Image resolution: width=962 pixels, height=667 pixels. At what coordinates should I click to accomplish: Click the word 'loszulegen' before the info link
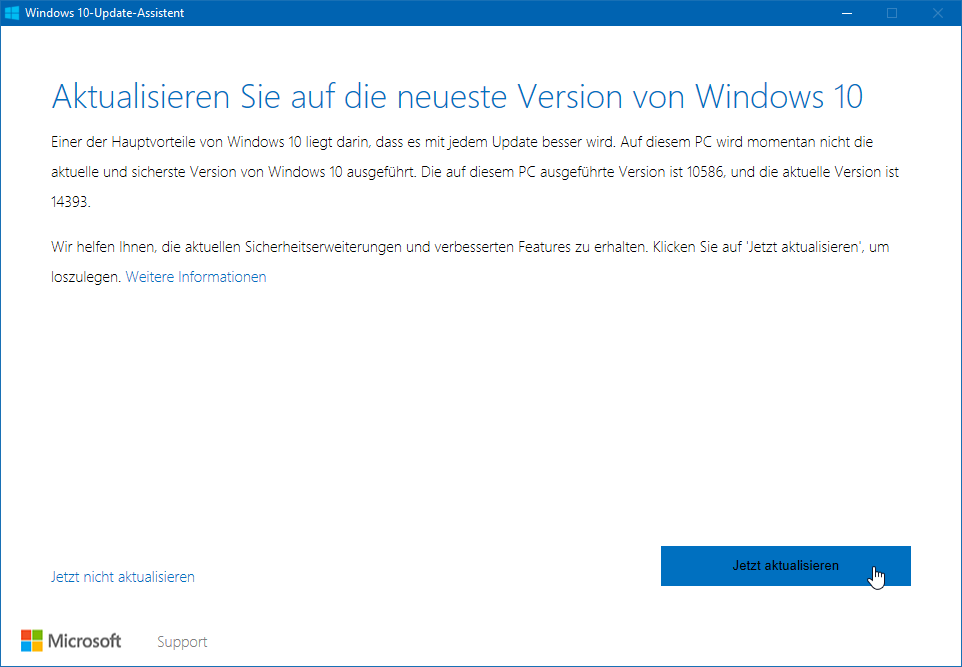[x=83, y=277]
